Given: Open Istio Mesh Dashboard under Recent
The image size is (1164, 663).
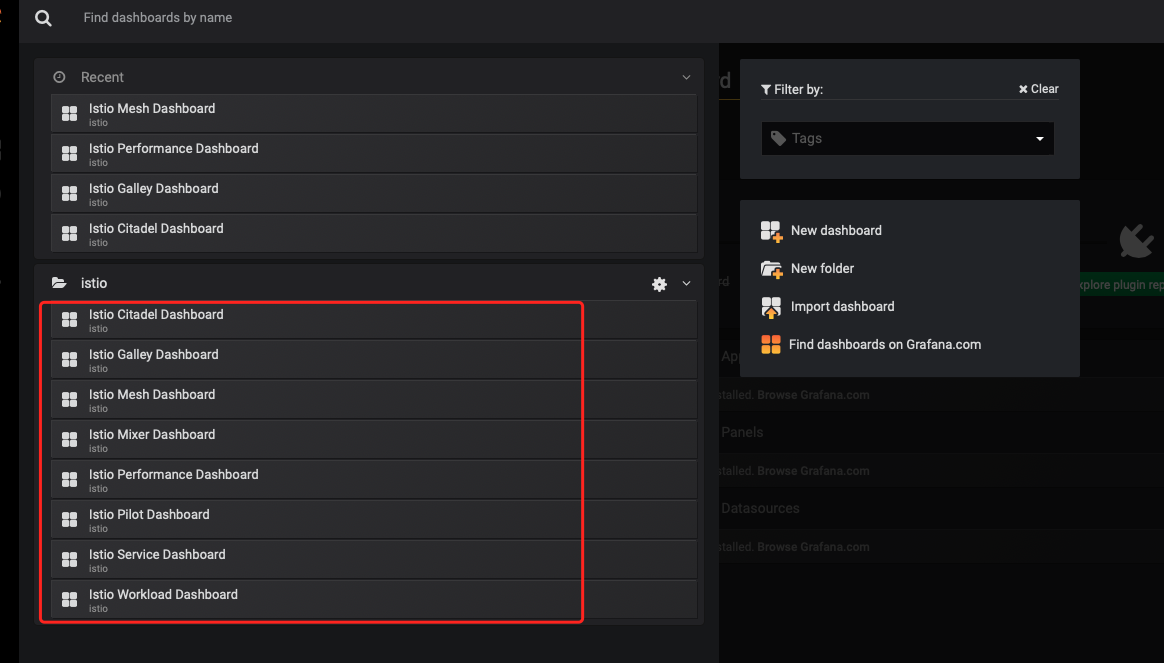Looking at the screenshot, I should click(x=373, y=114).
